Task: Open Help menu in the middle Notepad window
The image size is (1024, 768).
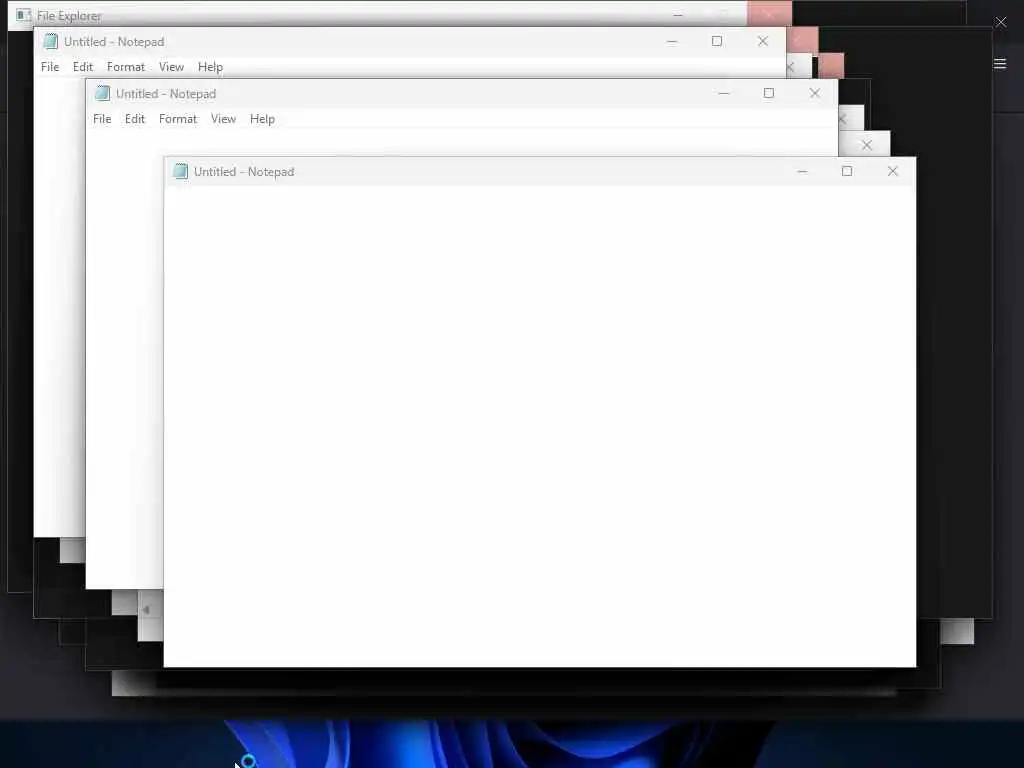Action: pyautogui.click(x=262, y=119)
